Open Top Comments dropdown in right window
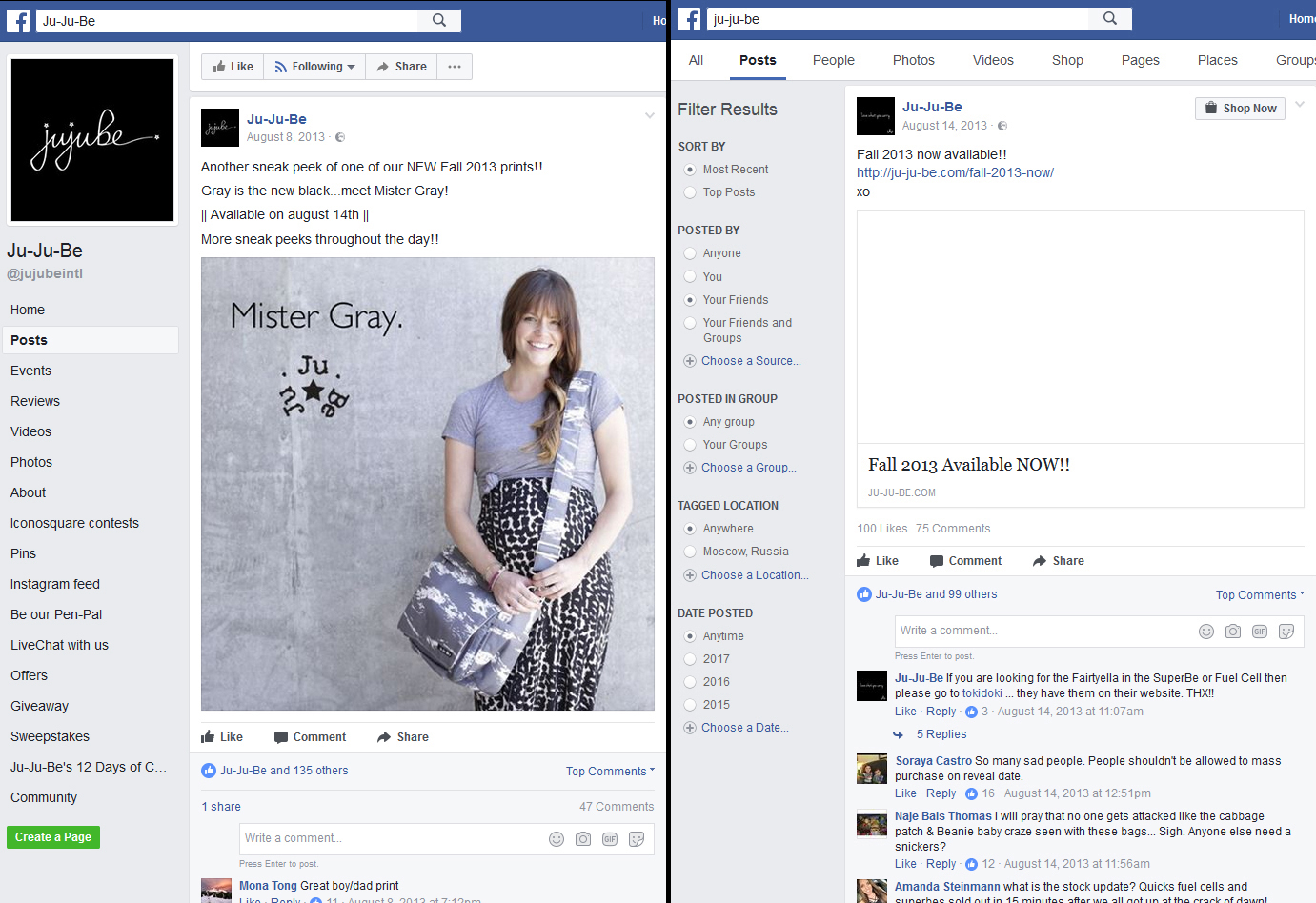1316x903 pixels. click(x=1260, y=595)
